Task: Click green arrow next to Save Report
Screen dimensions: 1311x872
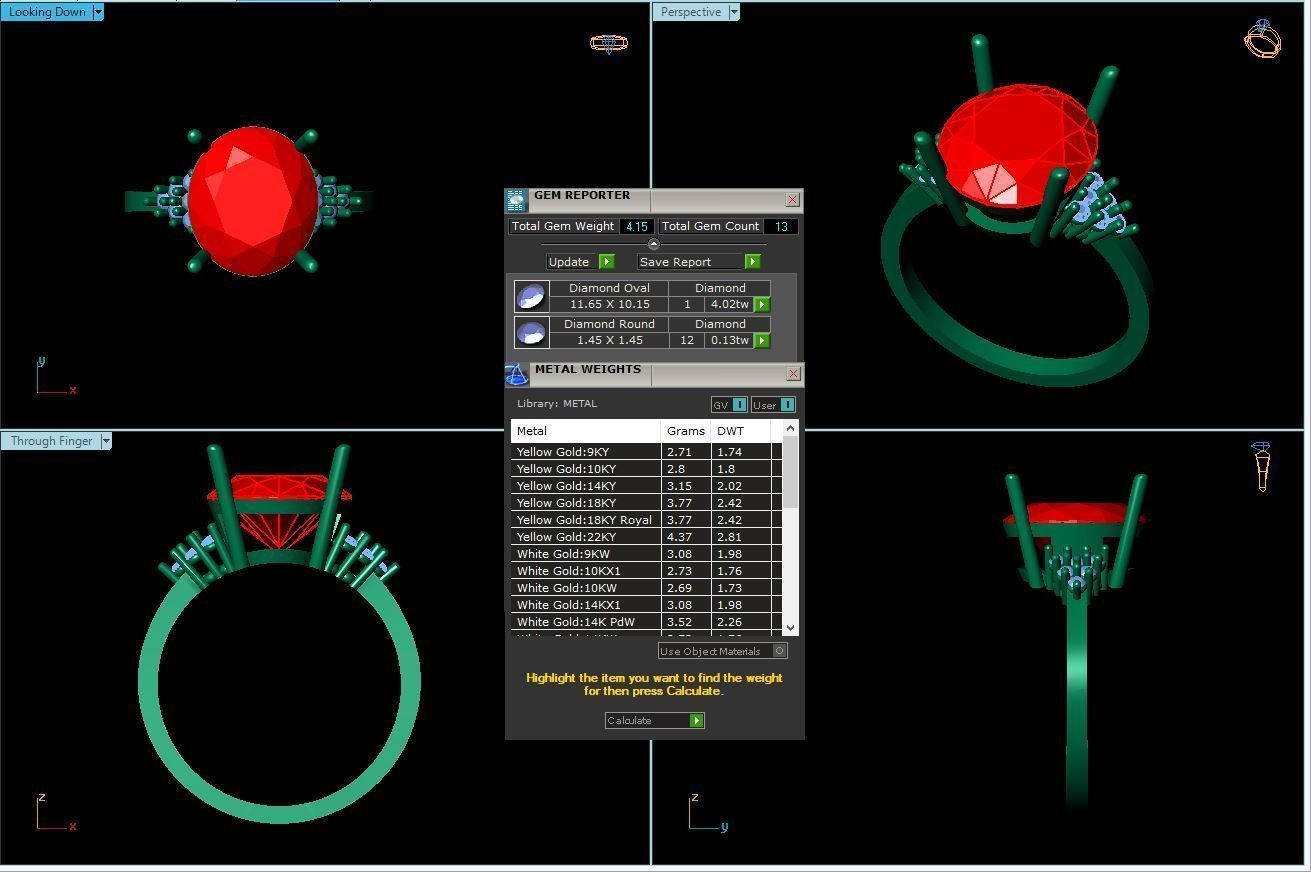Action: (752, 262)
